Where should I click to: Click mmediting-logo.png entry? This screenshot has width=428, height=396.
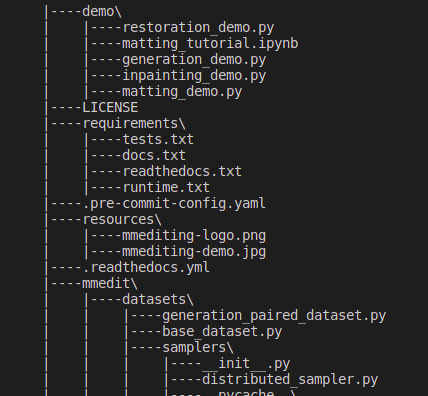click(x=194, y=236)
